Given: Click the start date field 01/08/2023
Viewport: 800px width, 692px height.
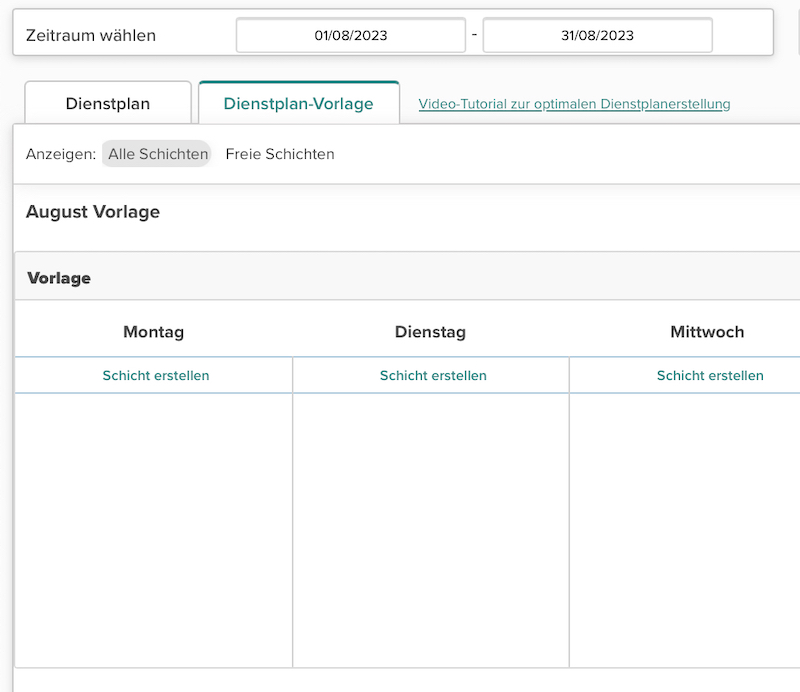Looking at the screenshot, I should tap(350, 35).
